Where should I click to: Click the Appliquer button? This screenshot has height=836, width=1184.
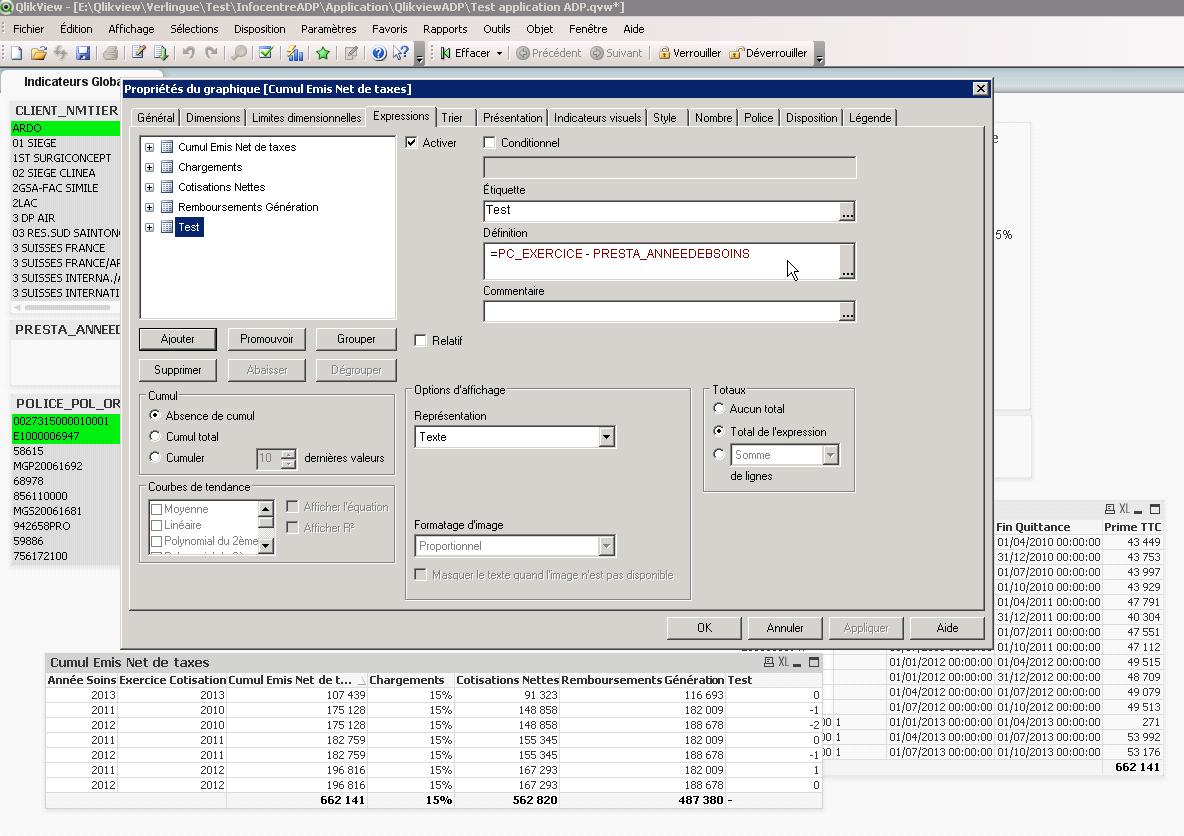click(x=866, y=628)
